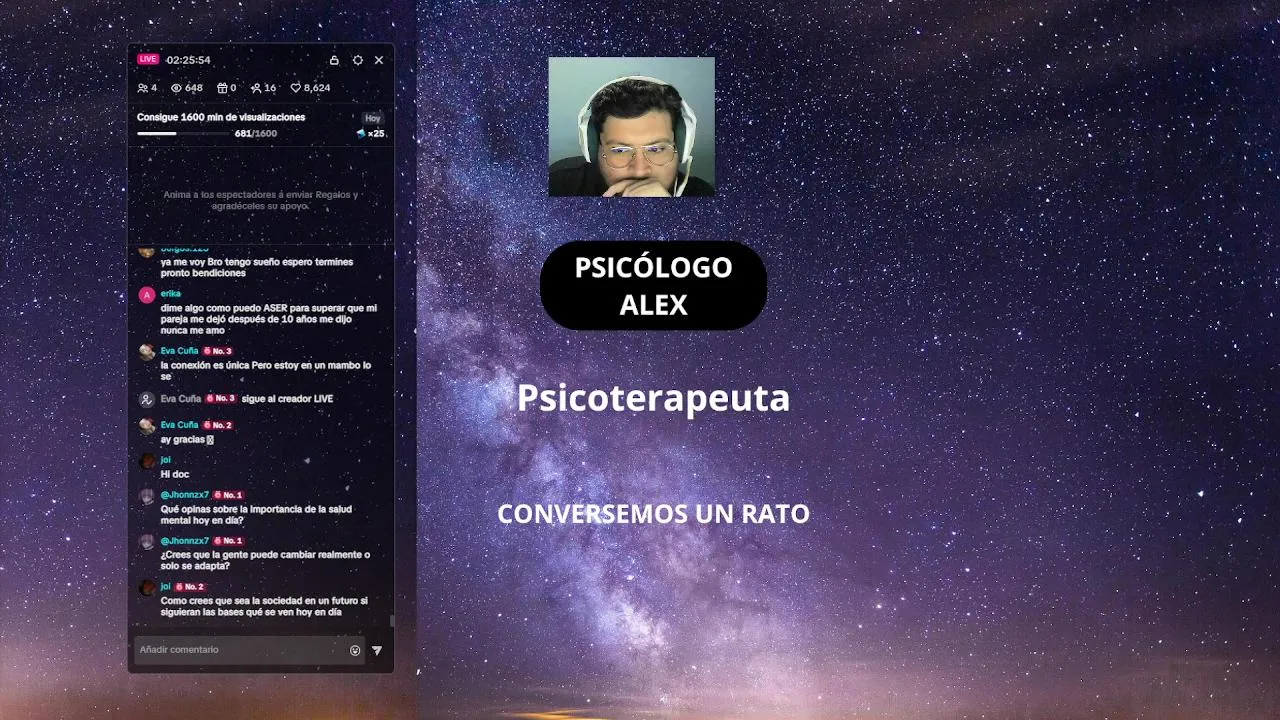Click the diamond reward icon x25

[x=361, y=133]
